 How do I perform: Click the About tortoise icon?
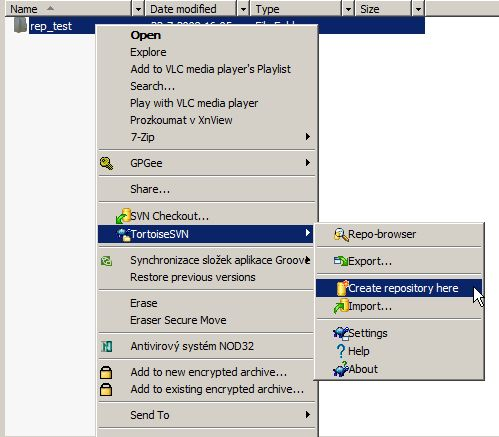pyautogui.click(x=341, y=369)
